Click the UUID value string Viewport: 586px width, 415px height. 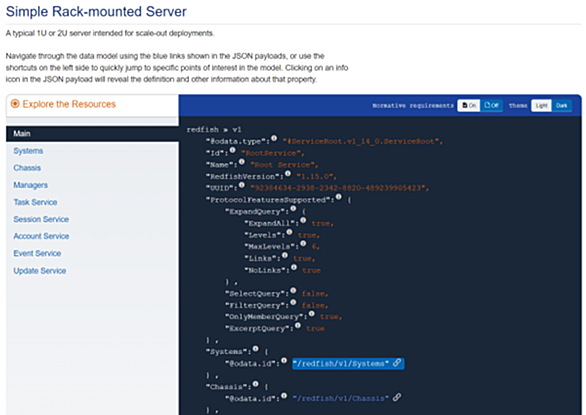pos(339,188)
